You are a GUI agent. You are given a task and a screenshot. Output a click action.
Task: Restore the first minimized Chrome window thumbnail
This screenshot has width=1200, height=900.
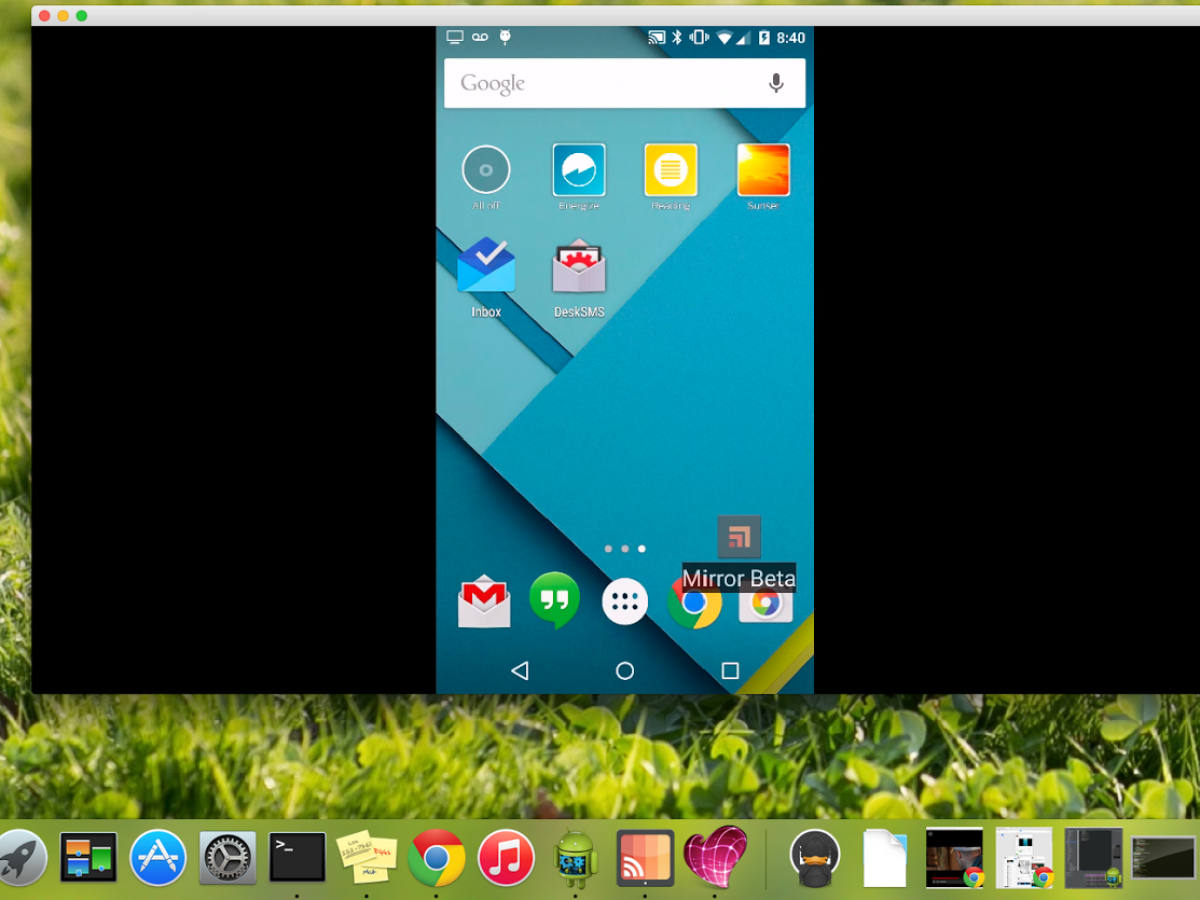[954, 858]
